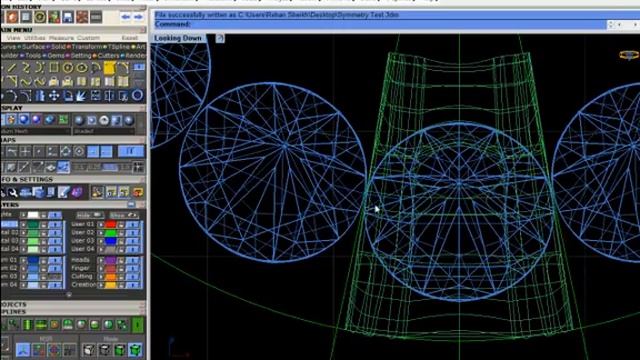
Task: Click the Looking Down viewport label
Action: point(178,38)
